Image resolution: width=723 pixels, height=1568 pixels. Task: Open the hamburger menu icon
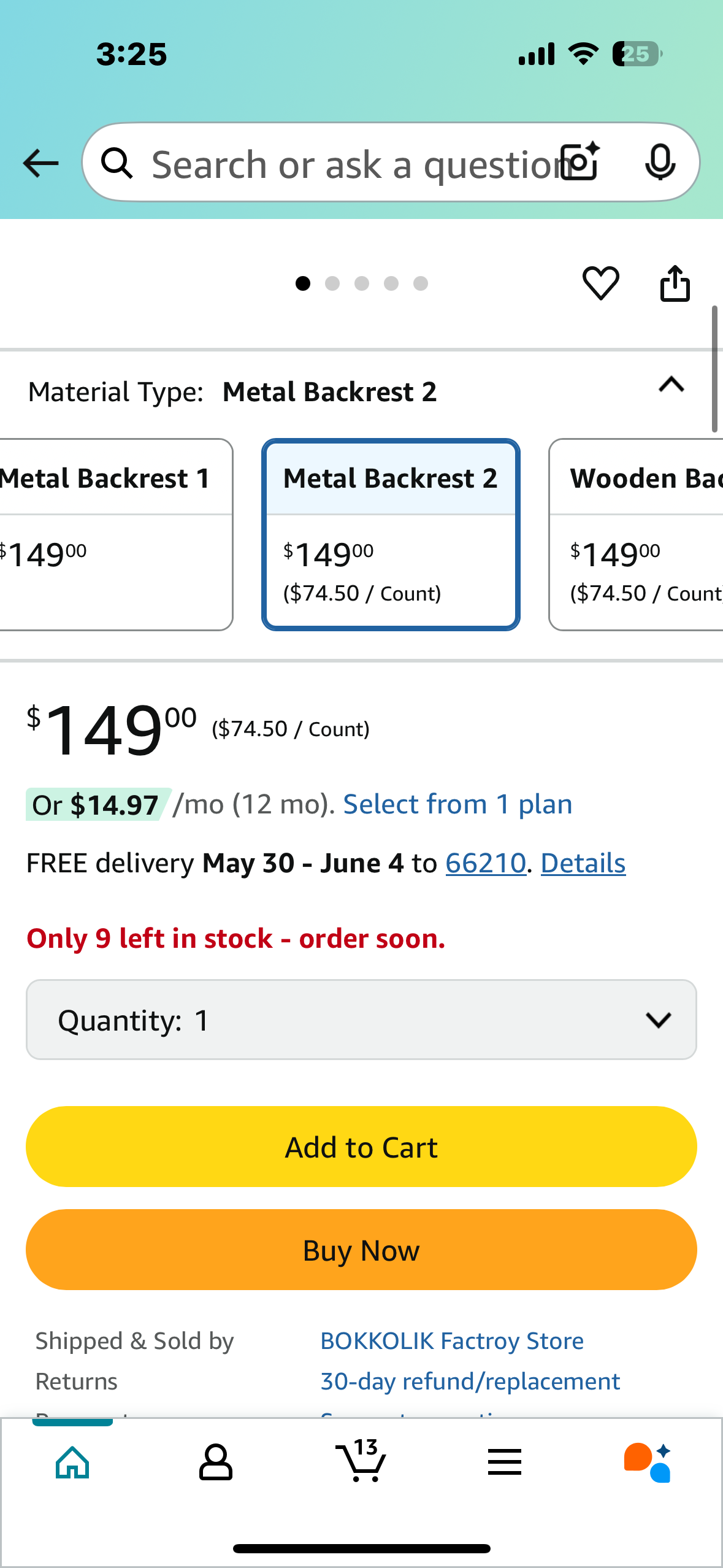505,1462
